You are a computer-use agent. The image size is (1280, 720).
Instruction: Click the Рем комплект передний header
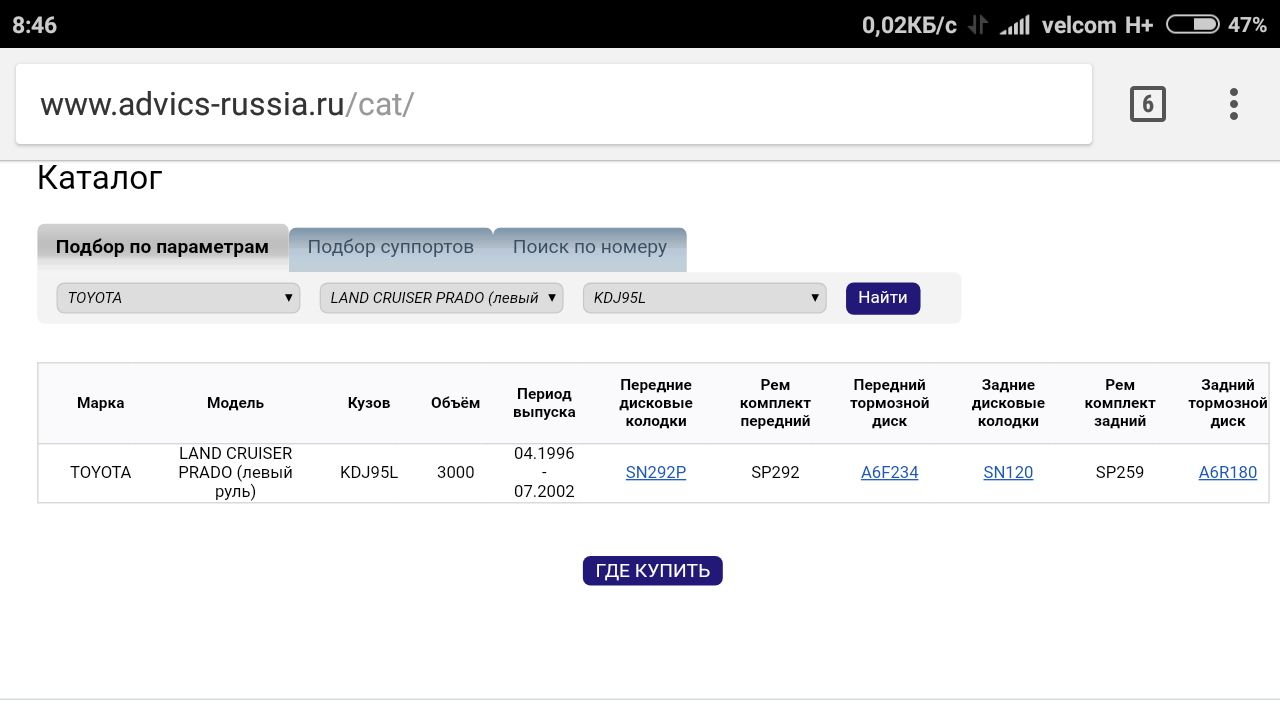coord(775,403)
